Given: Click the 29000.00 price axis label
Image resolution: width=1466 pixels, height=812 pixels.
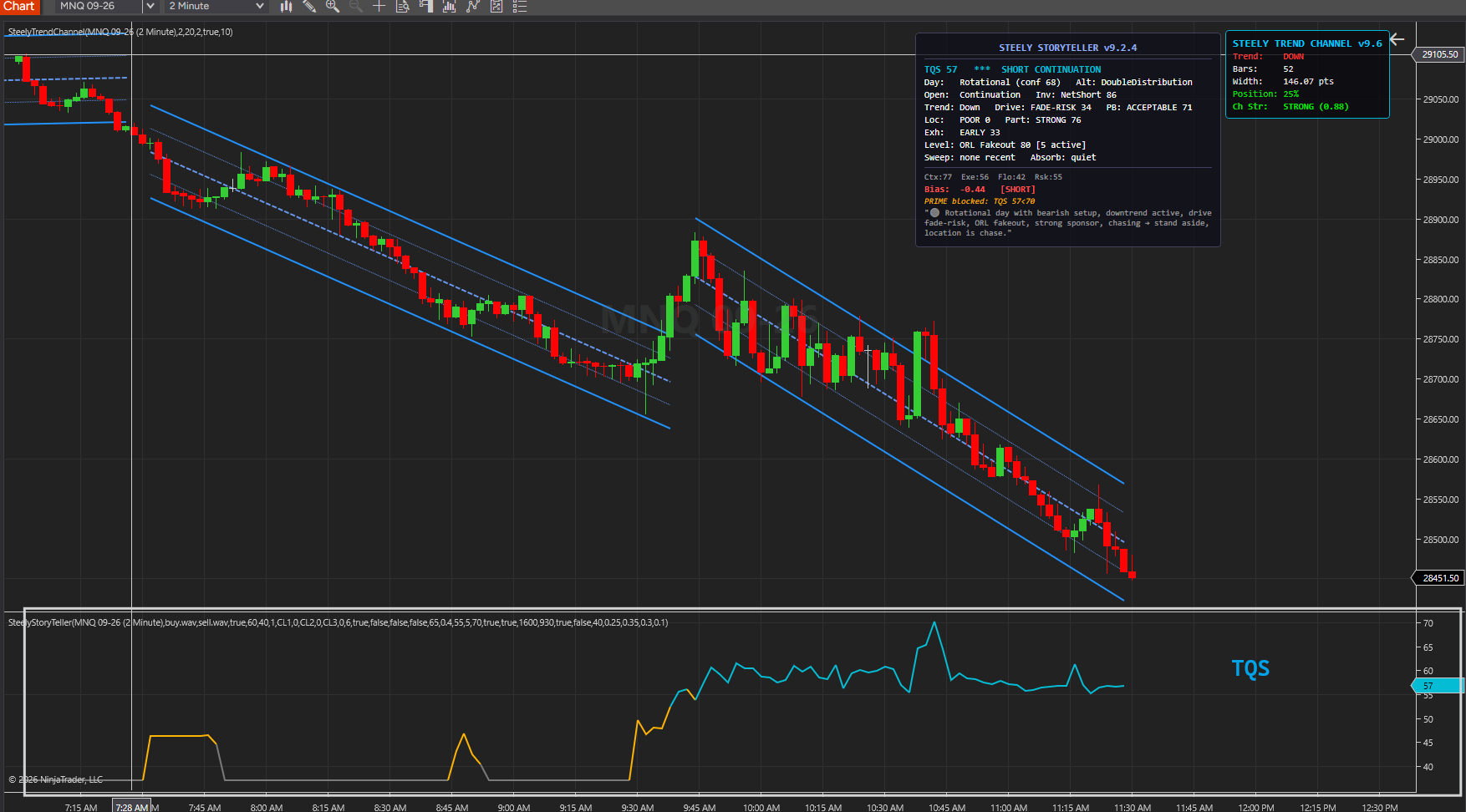Looking at the screenshot, I should (x=1441, y=140).
